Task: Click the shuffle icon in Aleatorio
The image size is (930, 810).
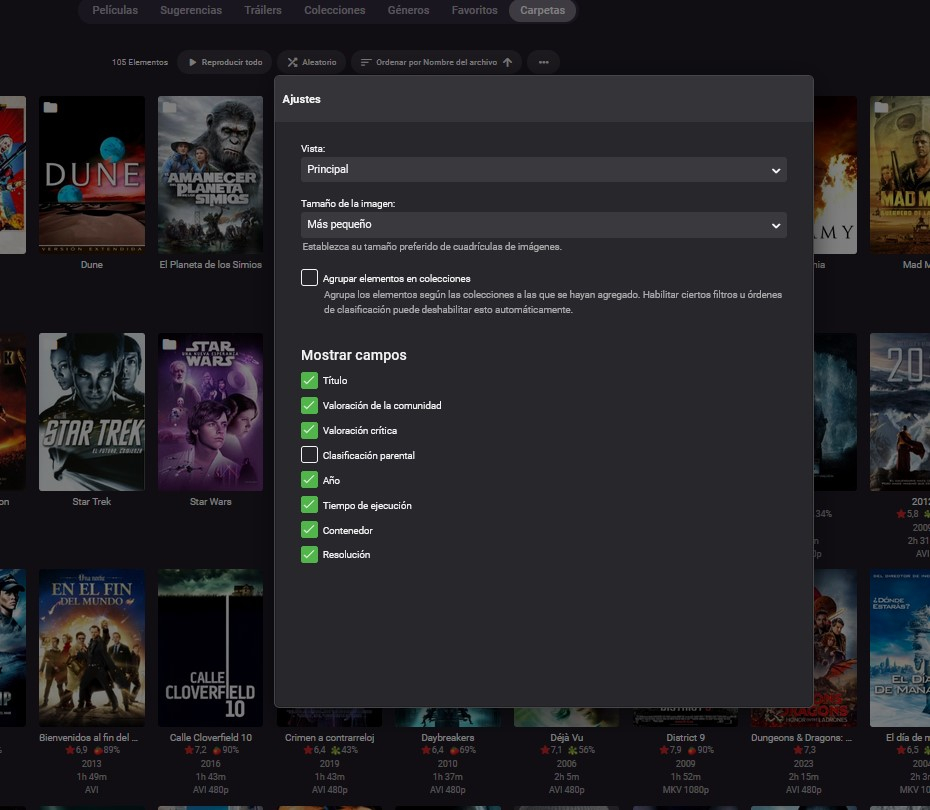Action: [x=292, y=62]
